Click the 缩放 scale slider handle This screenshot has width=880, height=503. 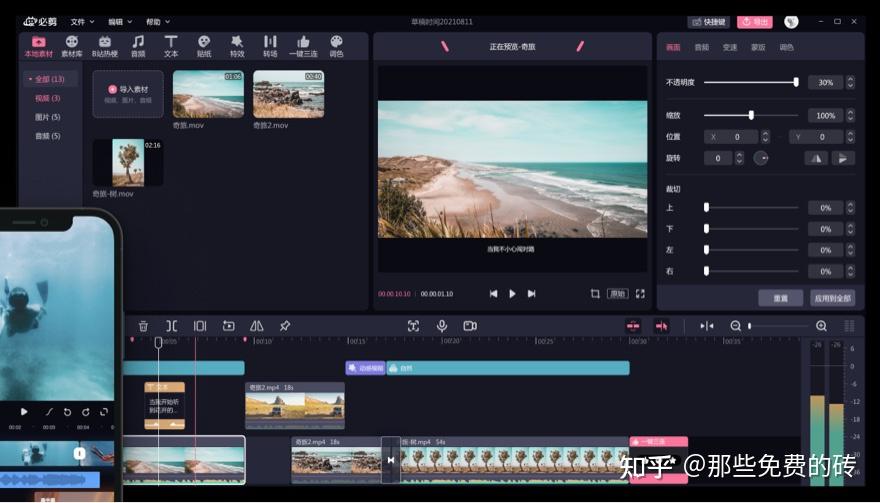click(x=751, y=116)
